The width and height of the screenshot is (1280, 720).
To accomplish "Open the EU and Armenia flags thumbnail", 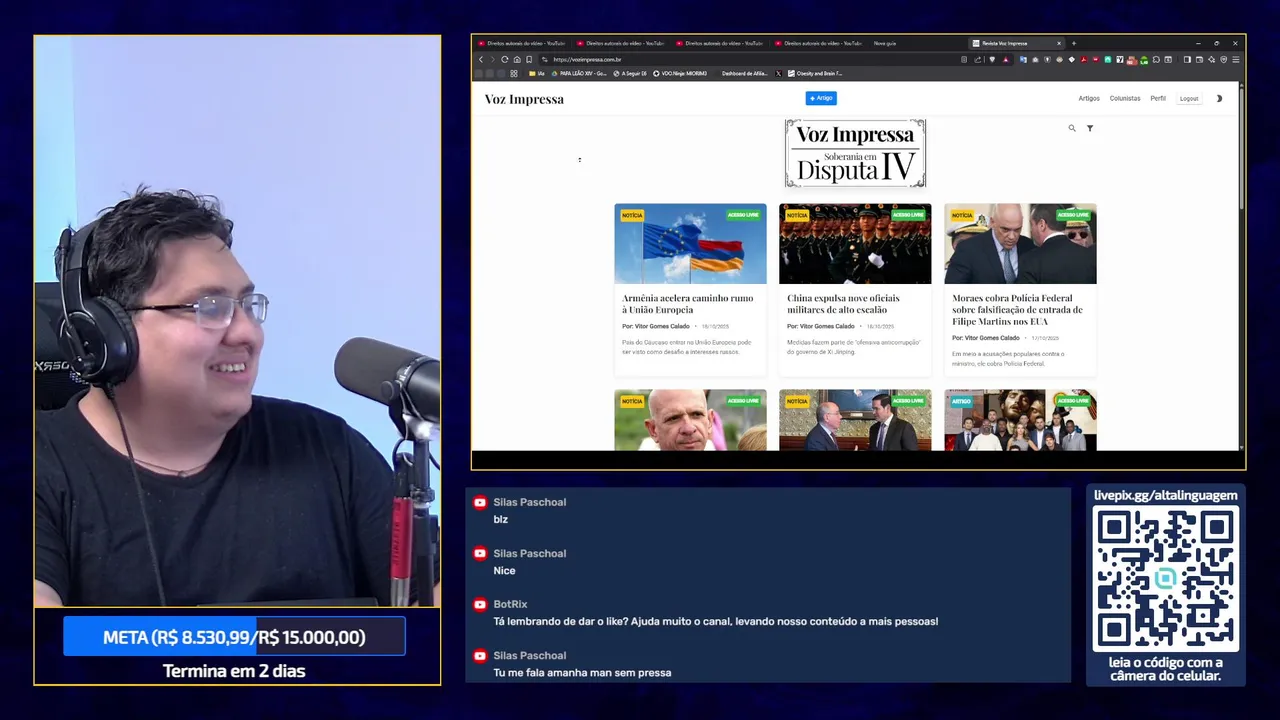I will (690, 244).
